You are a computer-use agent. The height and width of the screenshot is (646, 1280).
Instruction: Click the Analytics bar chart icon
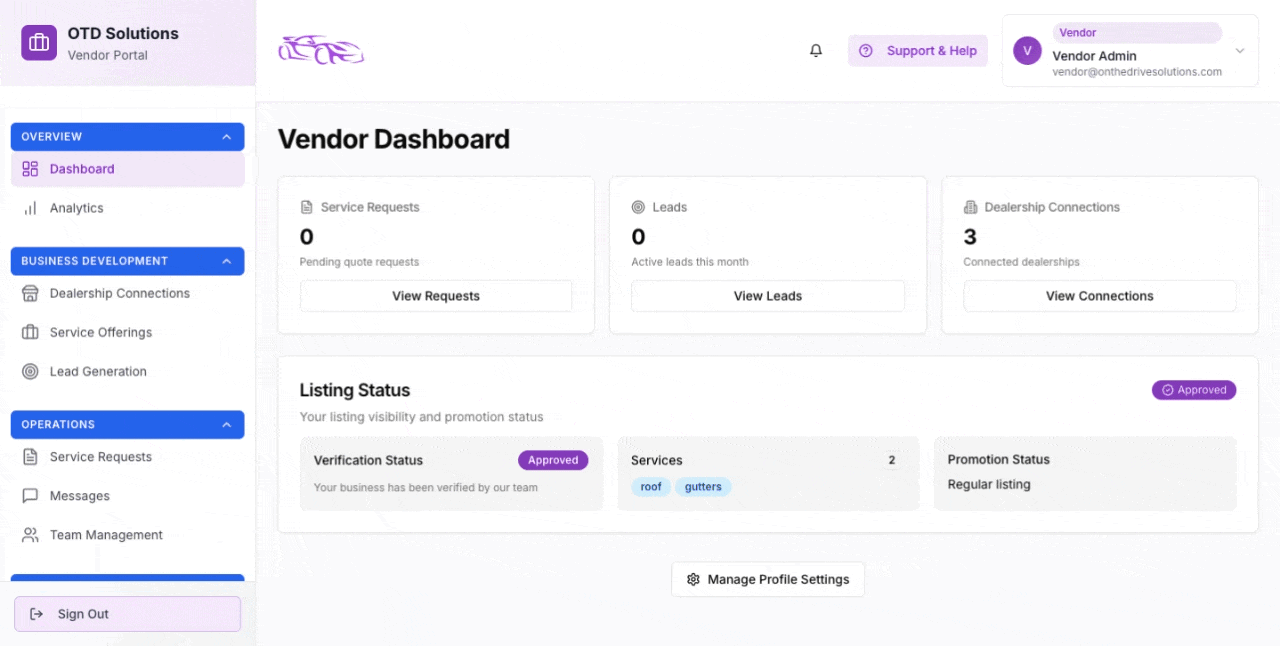pyautogui.click(x=30, y=208)
